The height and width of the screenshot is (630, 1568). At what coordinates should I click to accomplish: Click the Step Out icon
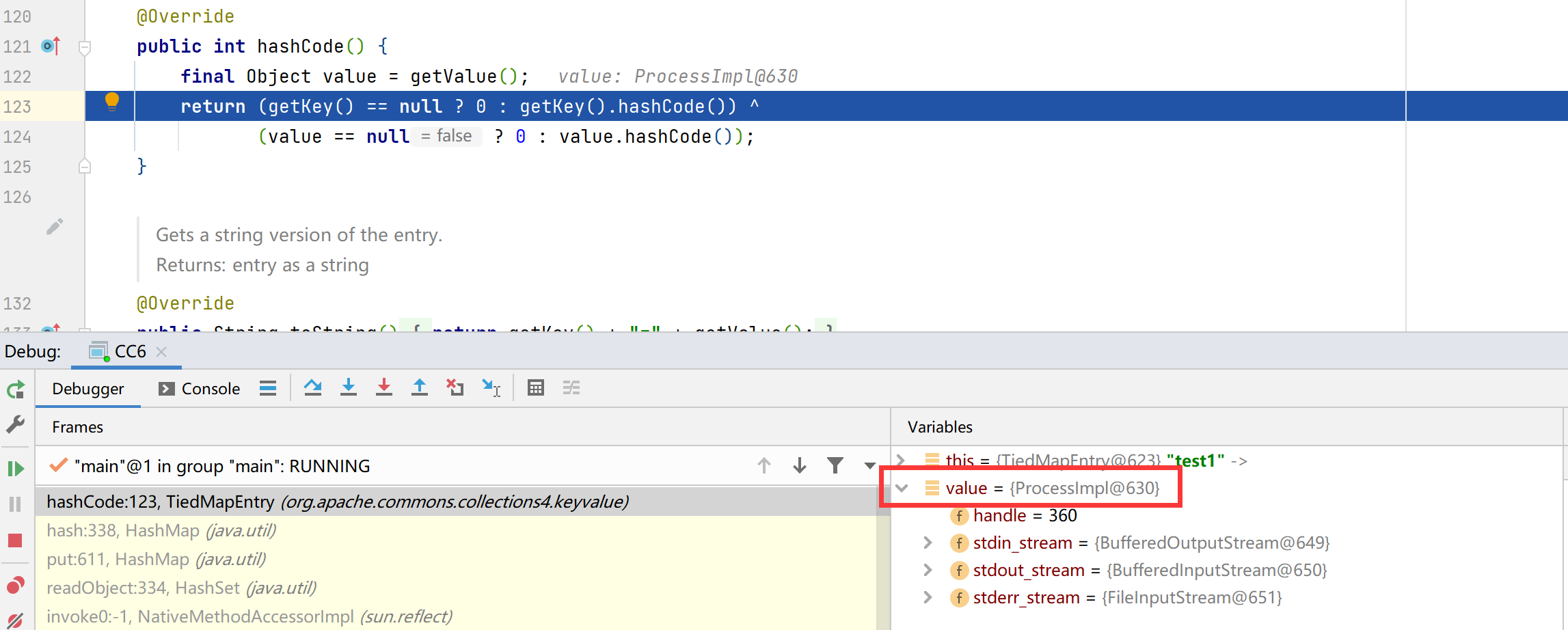(x=420, y=388)
